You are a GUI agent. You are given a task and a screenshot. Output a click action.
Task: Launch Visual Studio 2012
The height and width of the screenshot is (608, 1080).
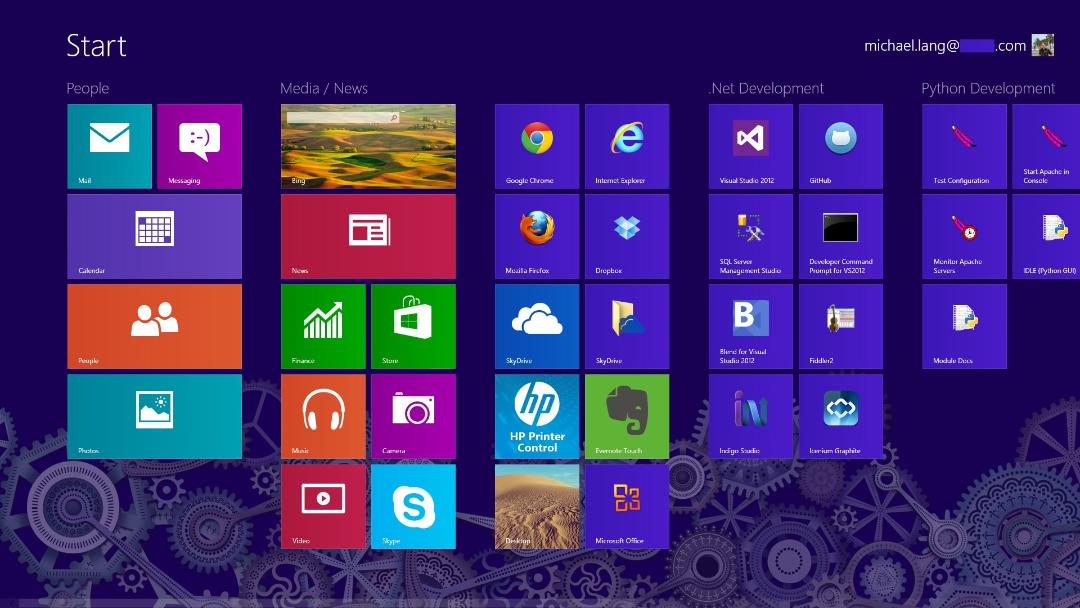[751, 146]
